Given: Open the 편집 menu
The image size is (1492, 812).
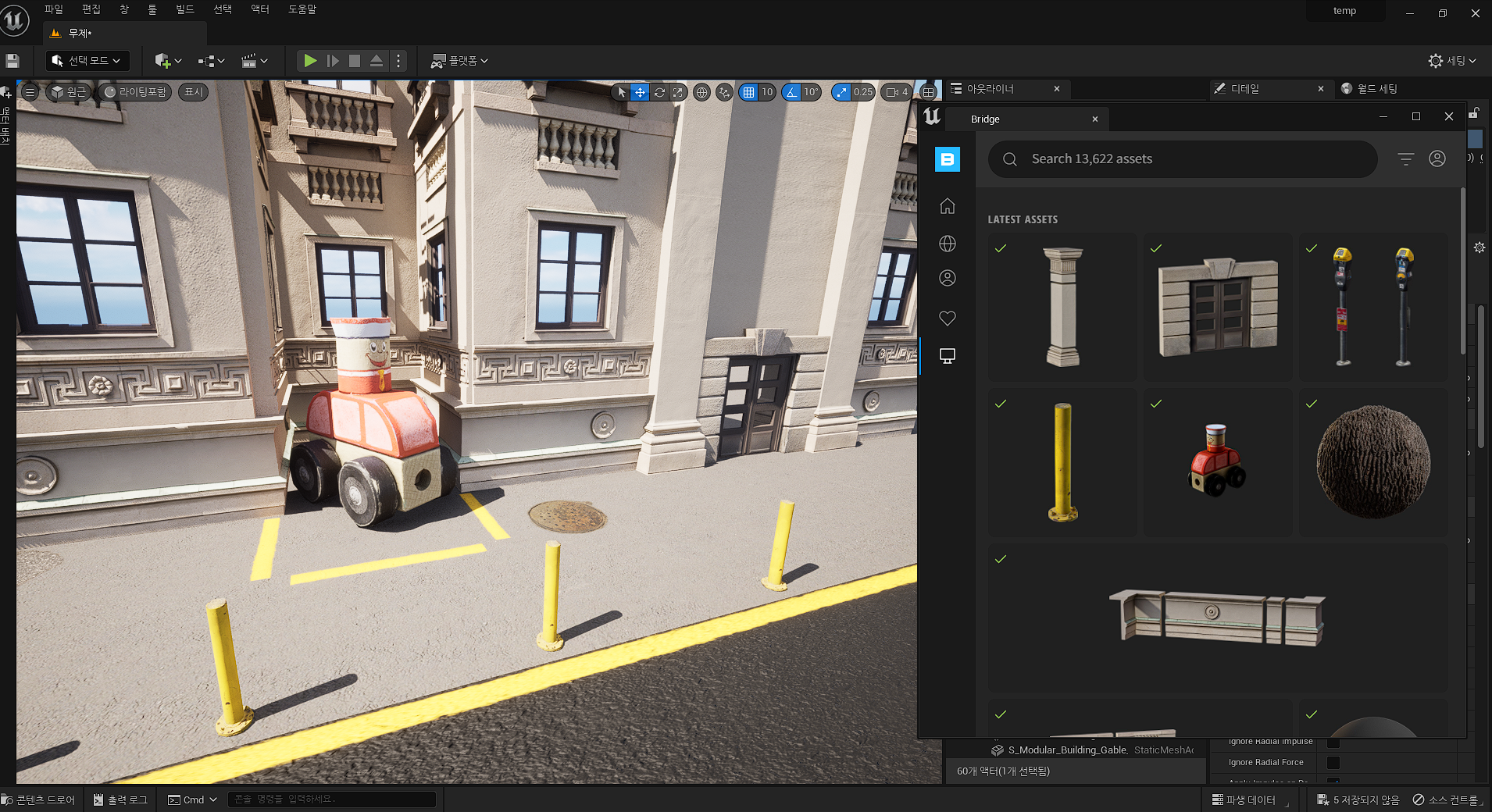Looking at the screenshot, I should coord(91,9).
